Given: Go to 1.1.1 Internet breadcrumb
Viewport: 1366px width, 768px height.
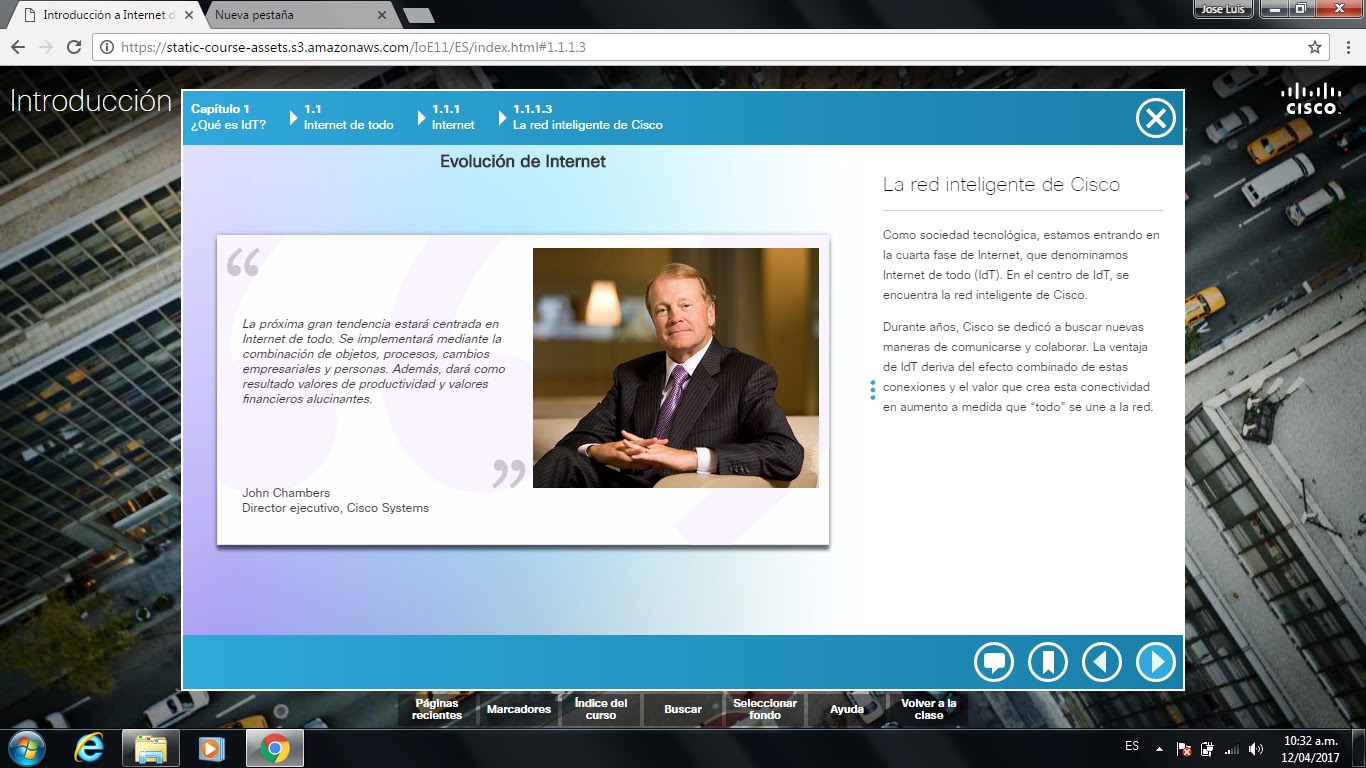Looking at the screenshot, I should coord(454,117).
